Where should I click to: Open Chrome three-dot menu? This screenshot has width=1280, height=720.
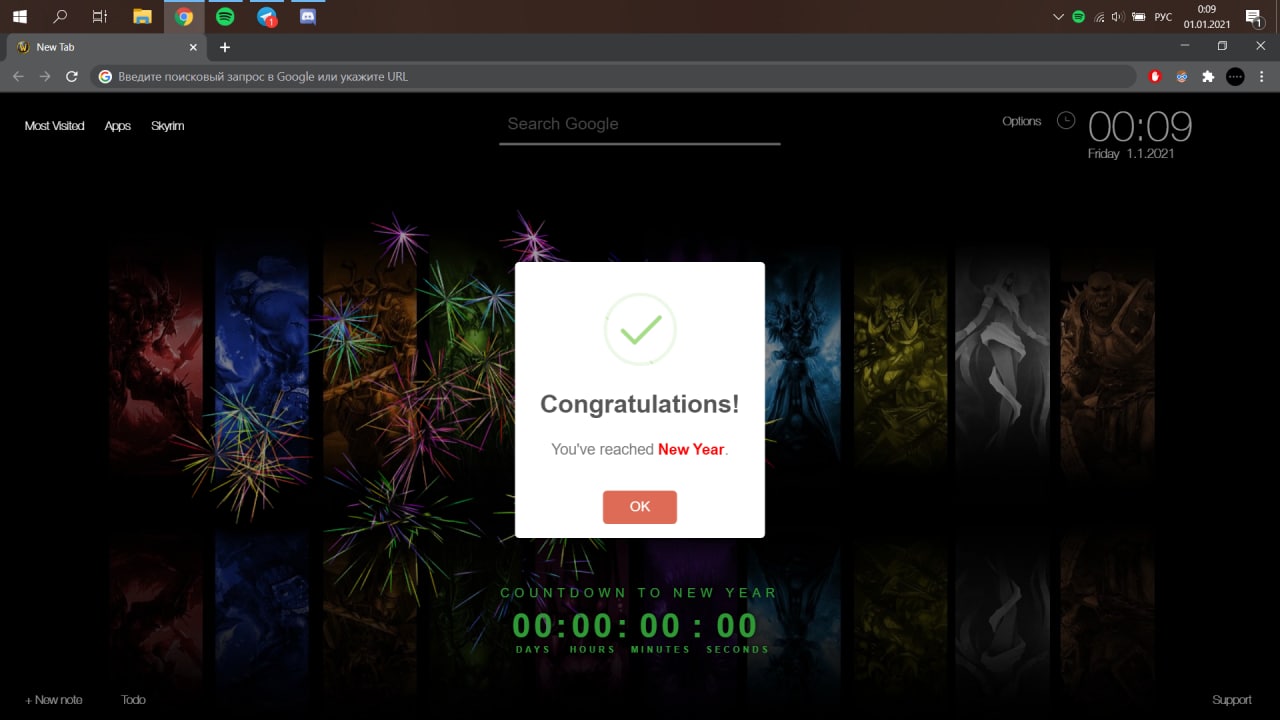click(x=1261, y=76)
